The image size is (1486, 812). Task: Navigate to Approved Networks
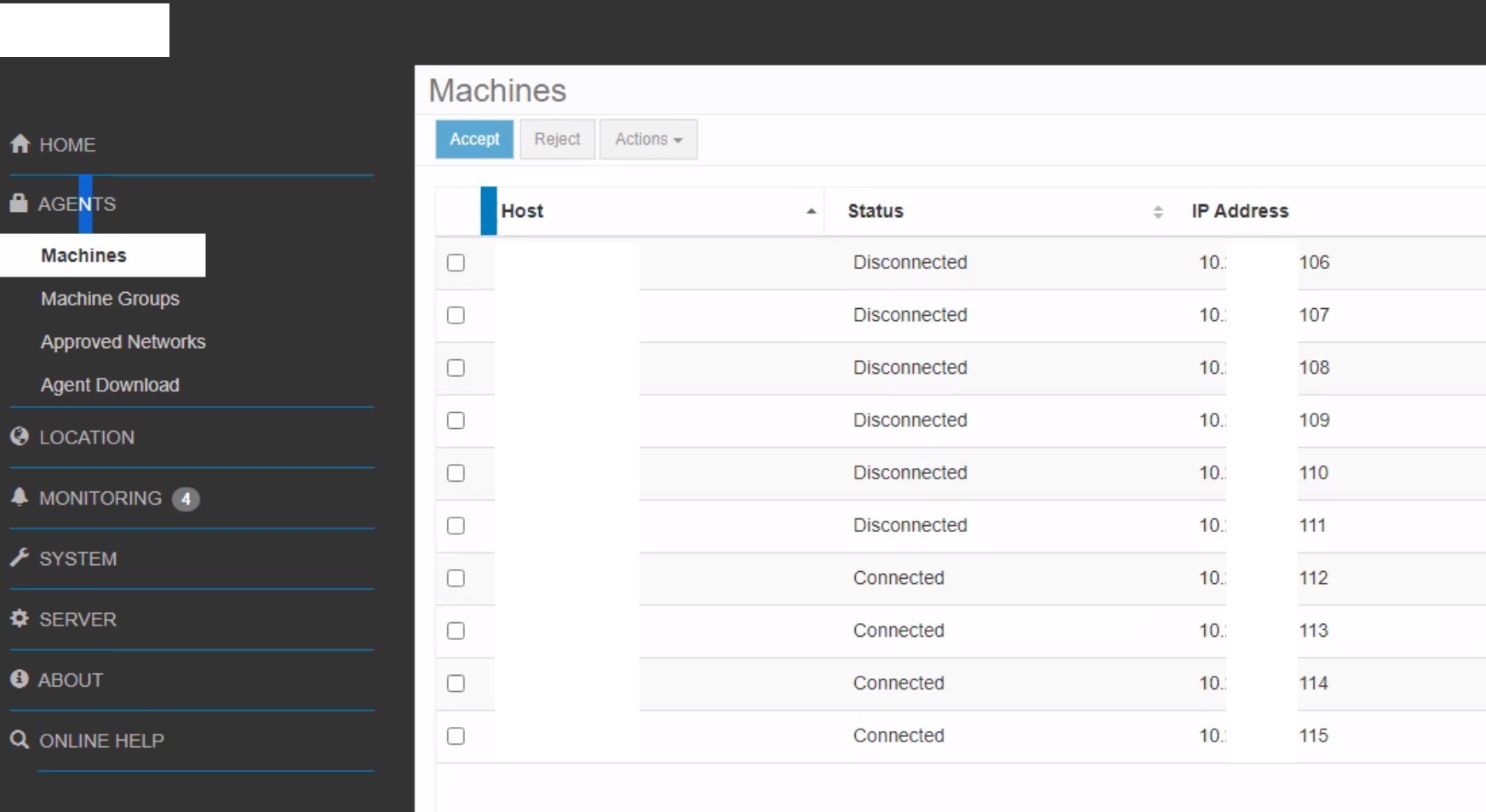[x=123, y=342]
